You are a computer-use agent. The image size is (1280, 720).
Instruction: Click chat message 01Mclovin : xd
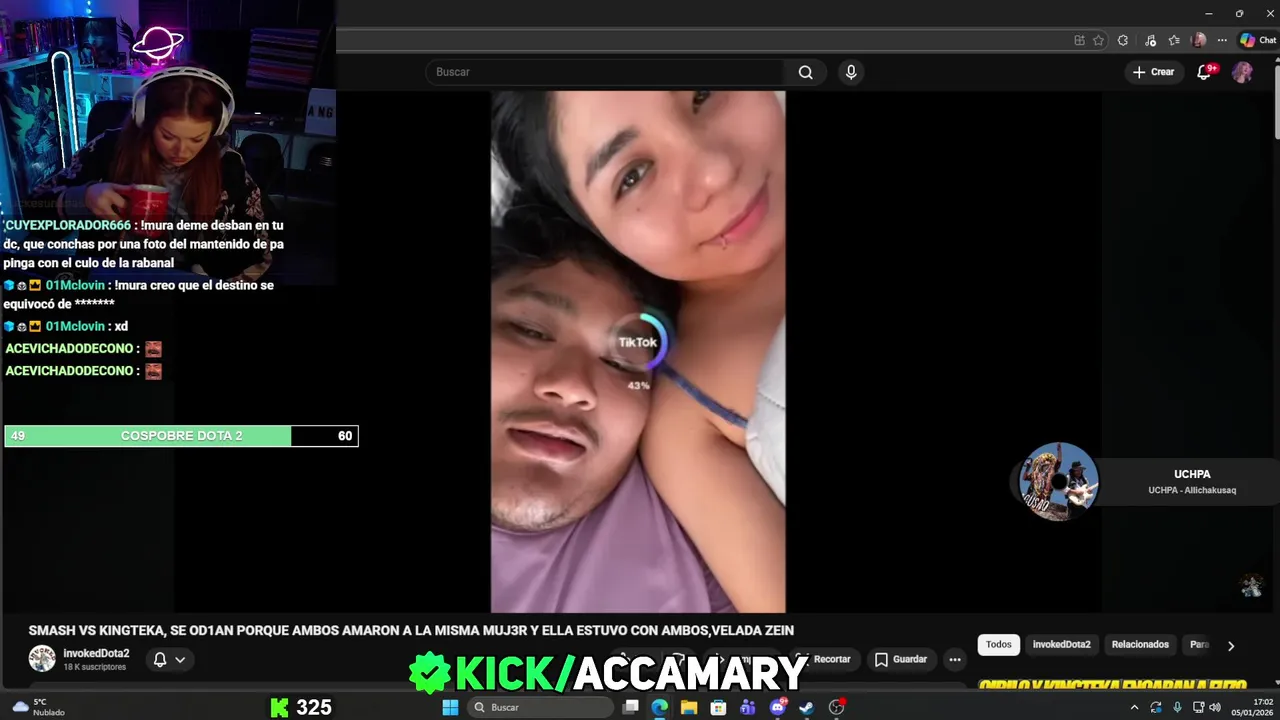(66, 326)
